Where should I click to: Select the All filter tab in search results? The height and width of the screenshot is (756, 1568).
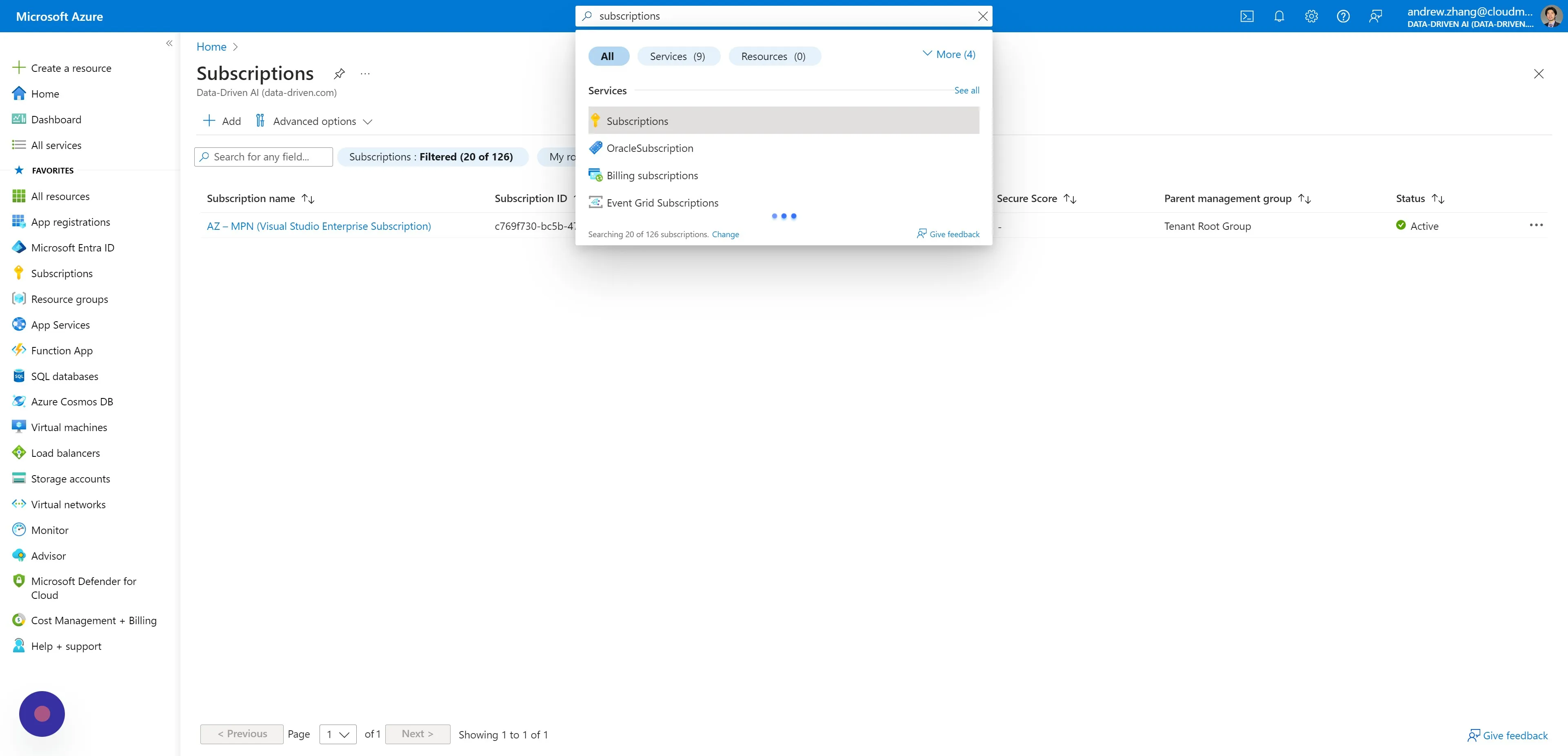coord(608,56)
